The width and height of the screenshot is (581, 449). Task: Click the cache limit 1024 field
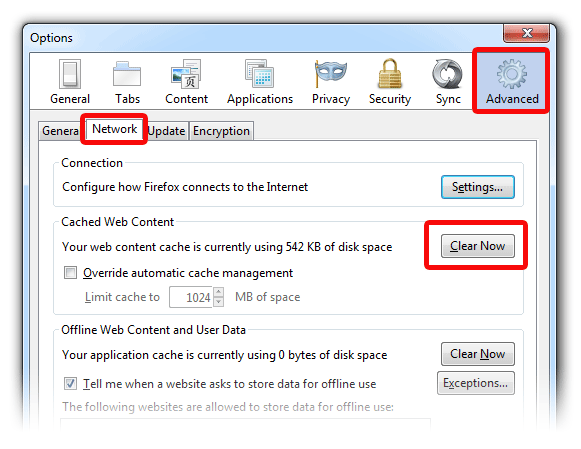tap(191, 297)
